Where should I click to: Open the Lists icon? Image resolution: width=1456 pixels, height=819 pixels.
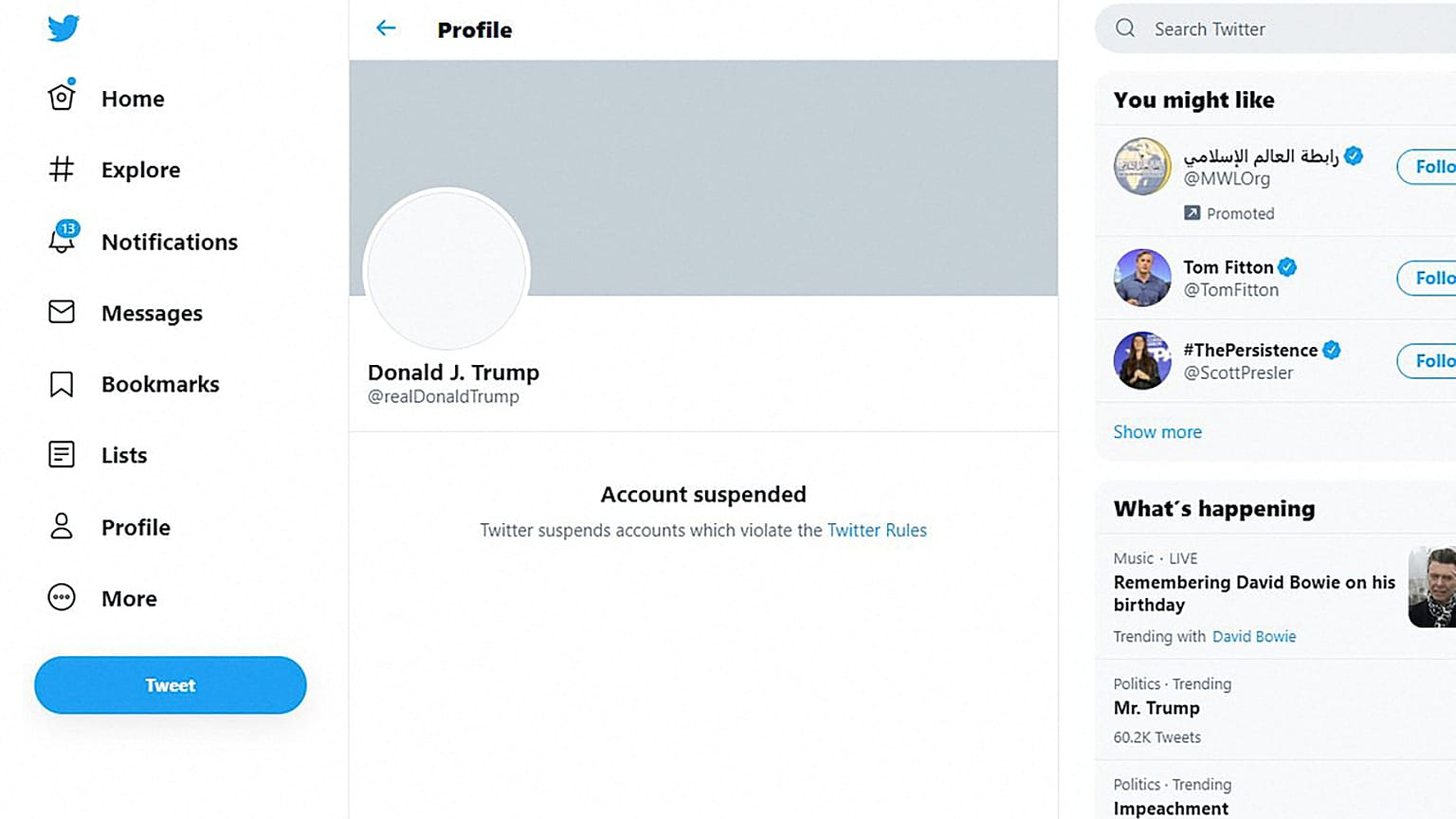[62, 455]
